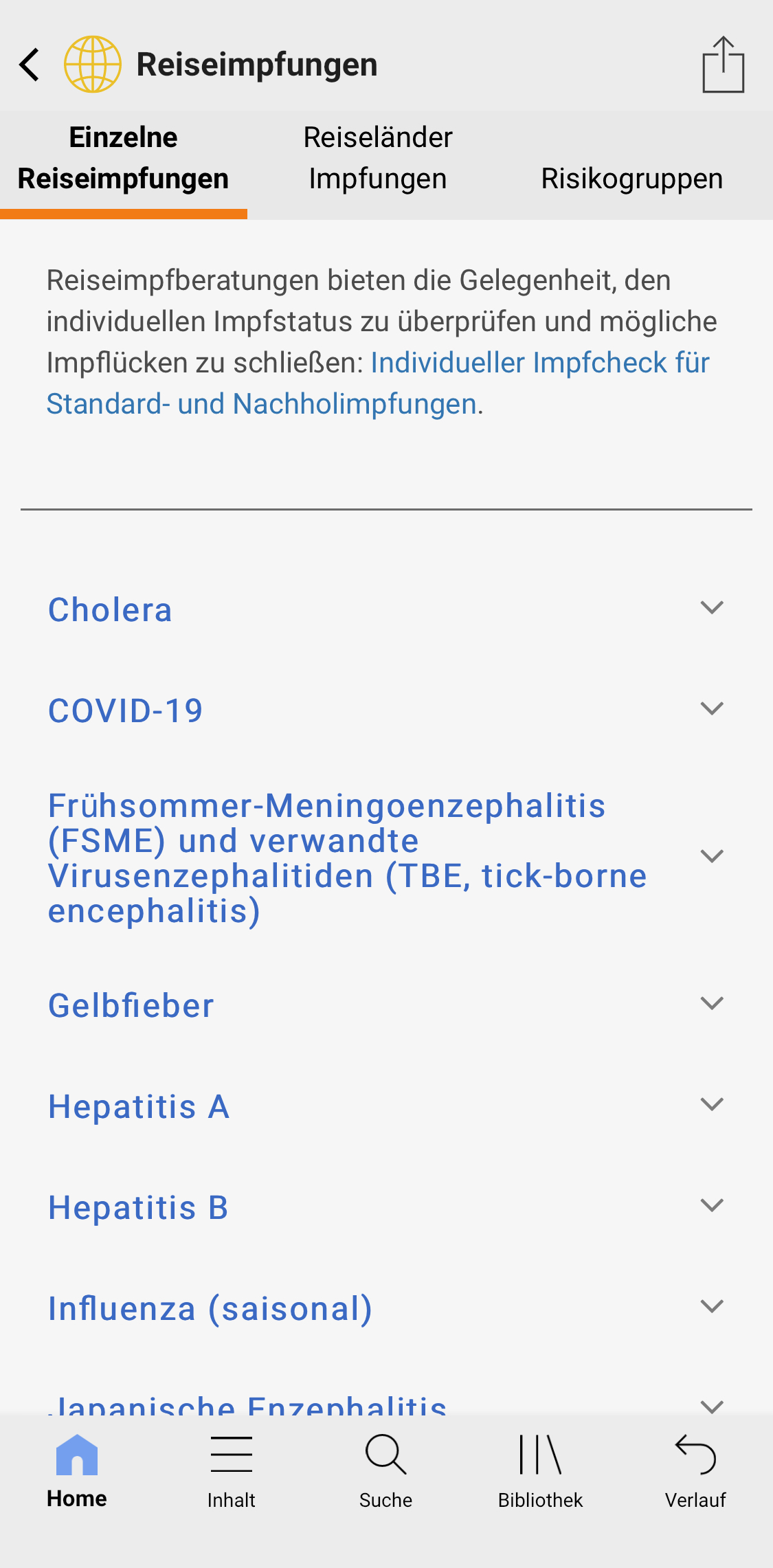Switch to Reiseländer Impfungen tab
The width and height of the screenshot is (773, 1568).
point(378,158)
